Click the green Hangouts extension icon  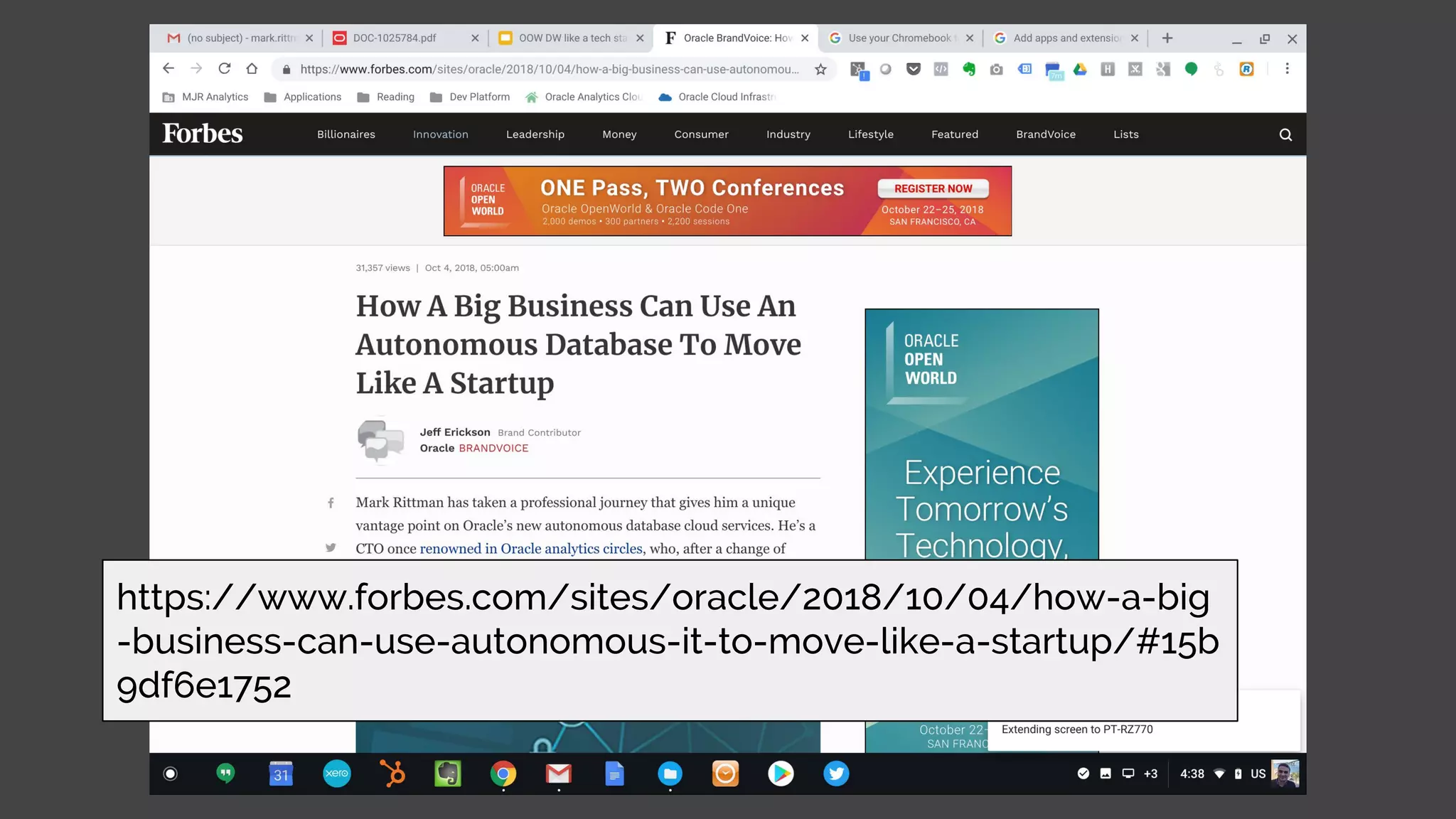point(1192,69)
